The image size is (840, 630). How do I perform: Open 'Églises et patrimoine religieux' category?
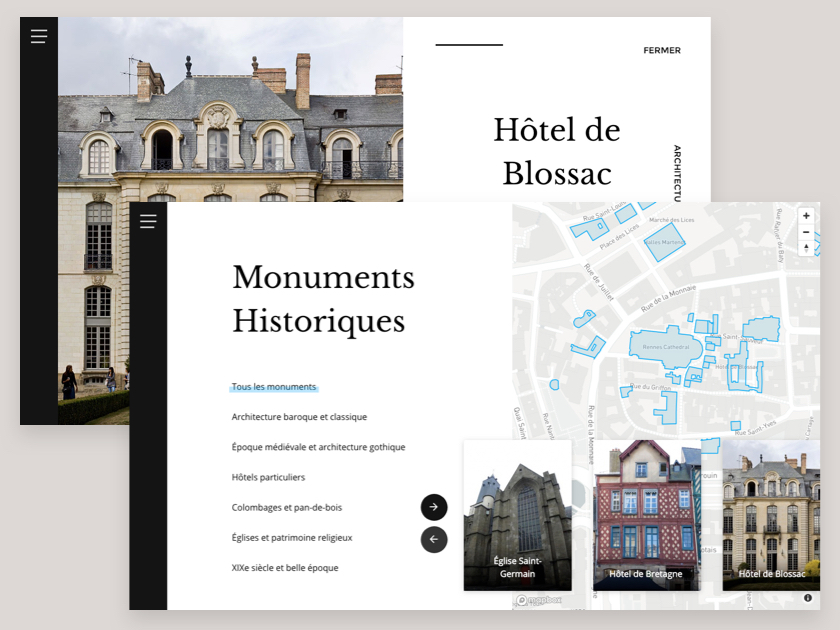[292, 537]
